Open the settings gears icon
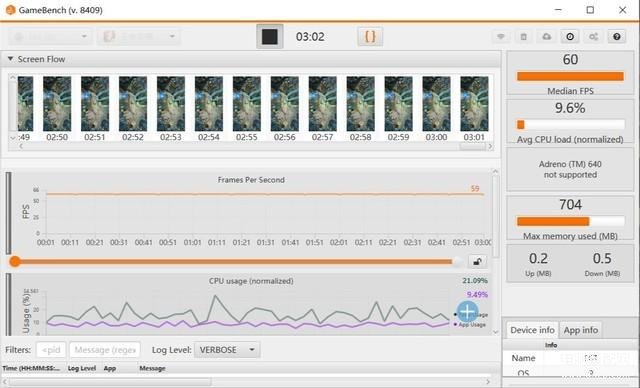This screenshot has width=640, height=388. click(593, 37)
